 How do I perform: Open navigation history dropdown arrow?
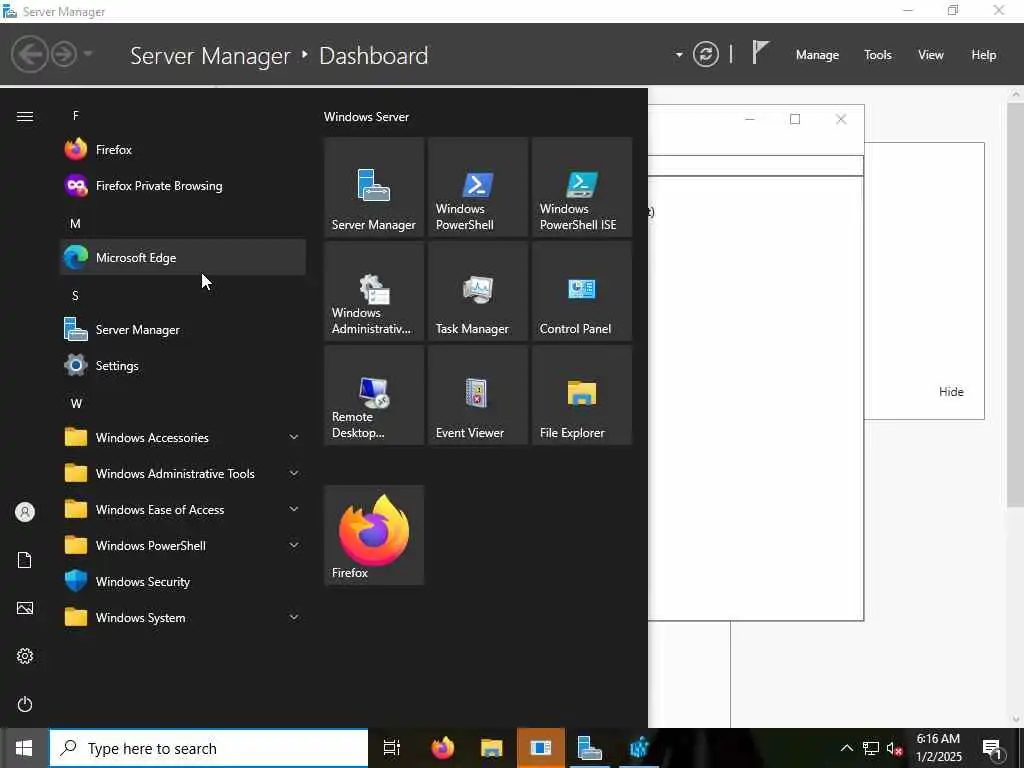(x=88, y=54)
